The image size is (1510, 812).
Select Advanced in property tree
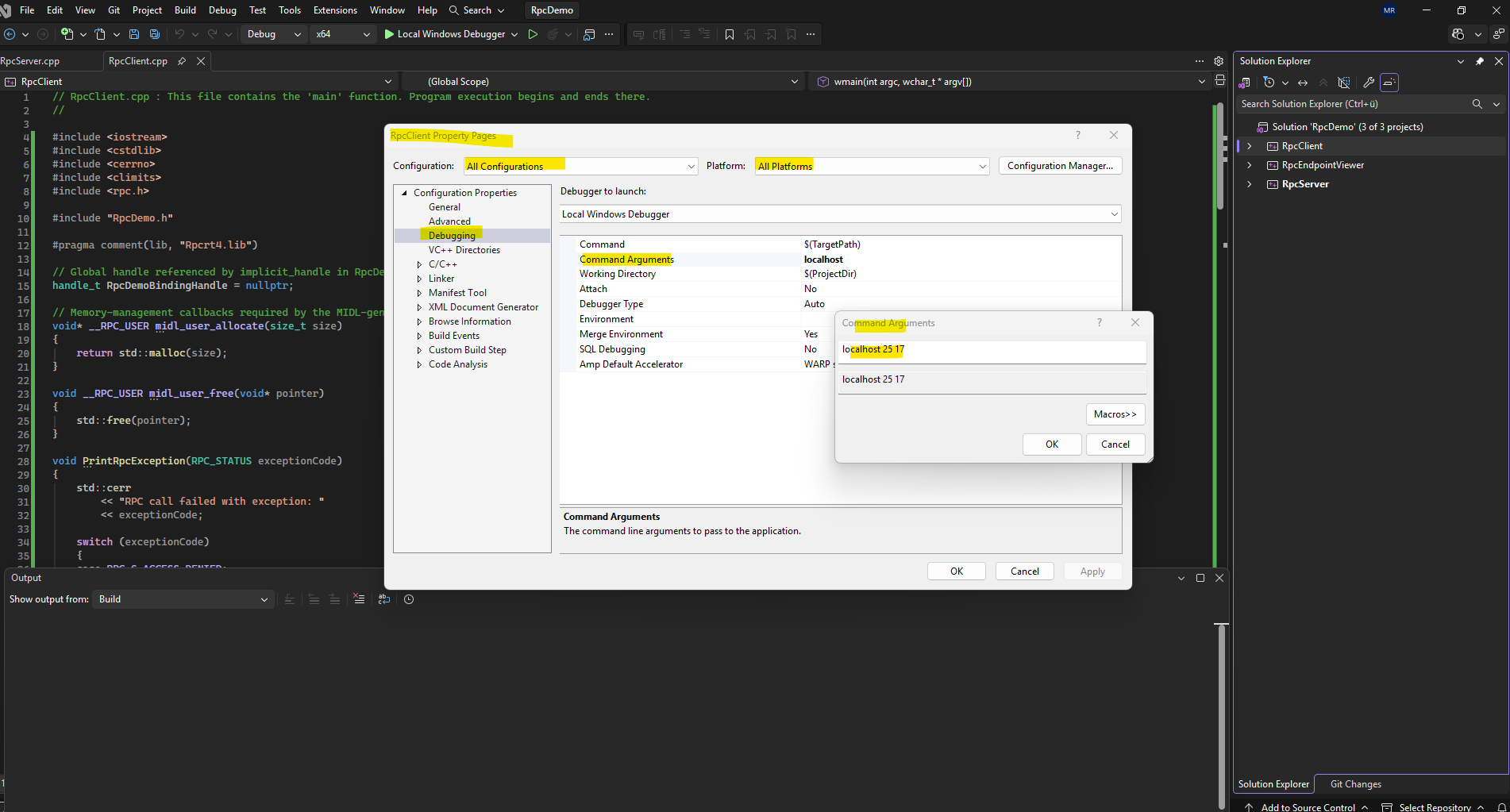449,221
